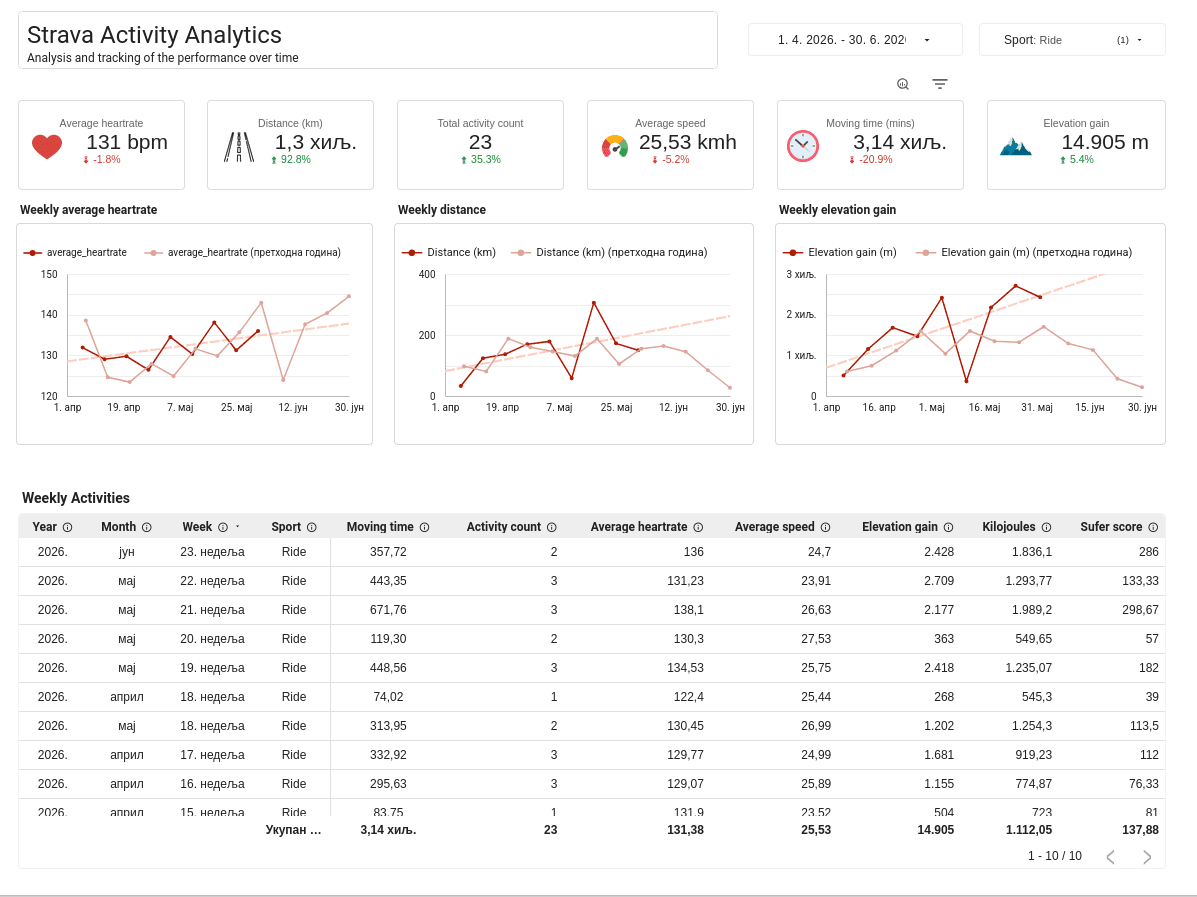Image resolution: width=1197 pixels, height=897 pixels.
Task: Click the mountain icon in Elevation gain card
Action: tap(1015, 146)
